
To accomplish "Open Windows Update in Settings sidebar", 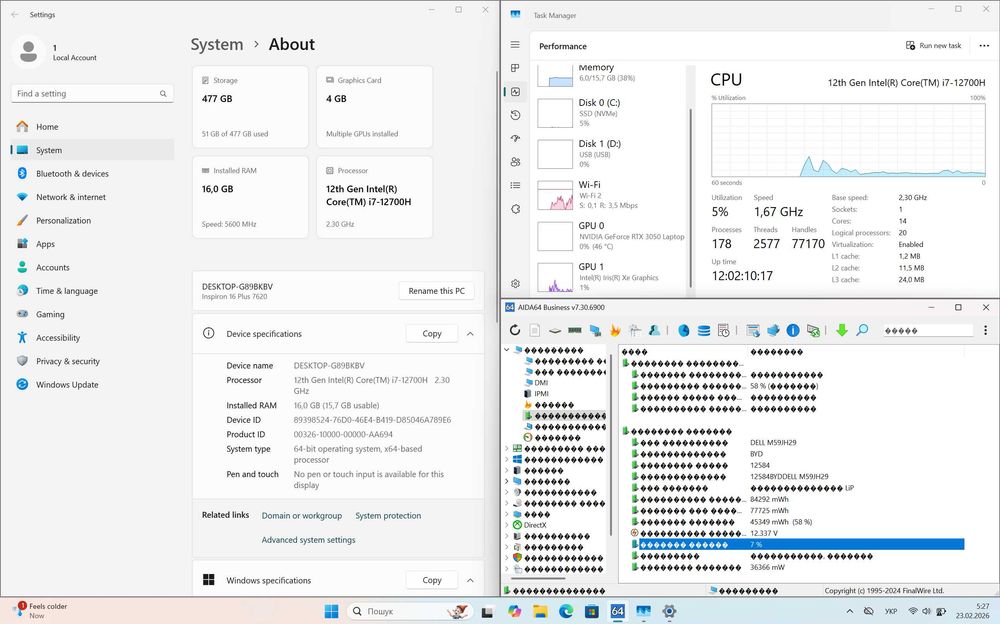I will tap(92, 384).
